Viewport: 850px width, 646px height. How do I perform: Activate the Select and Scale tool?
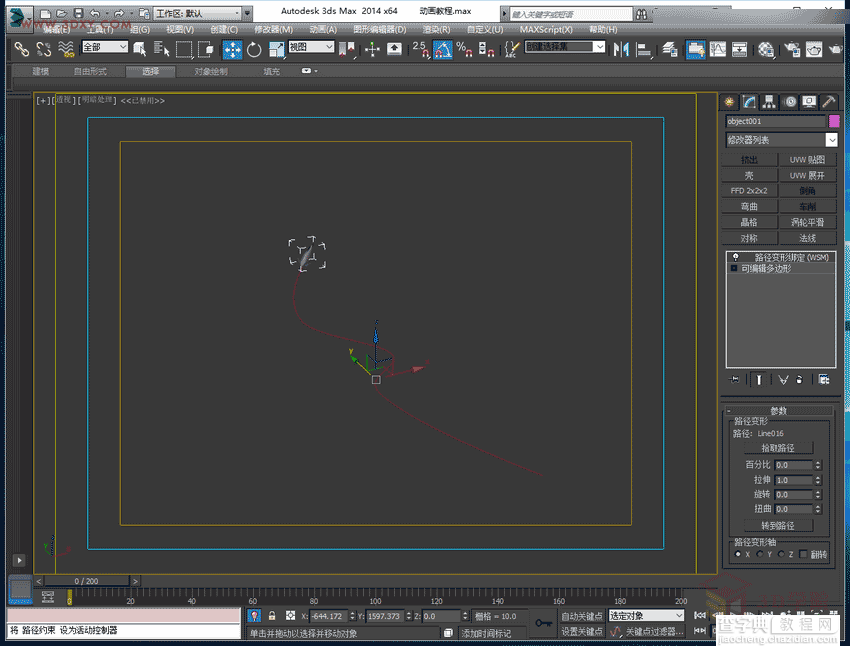coord(276,49)
